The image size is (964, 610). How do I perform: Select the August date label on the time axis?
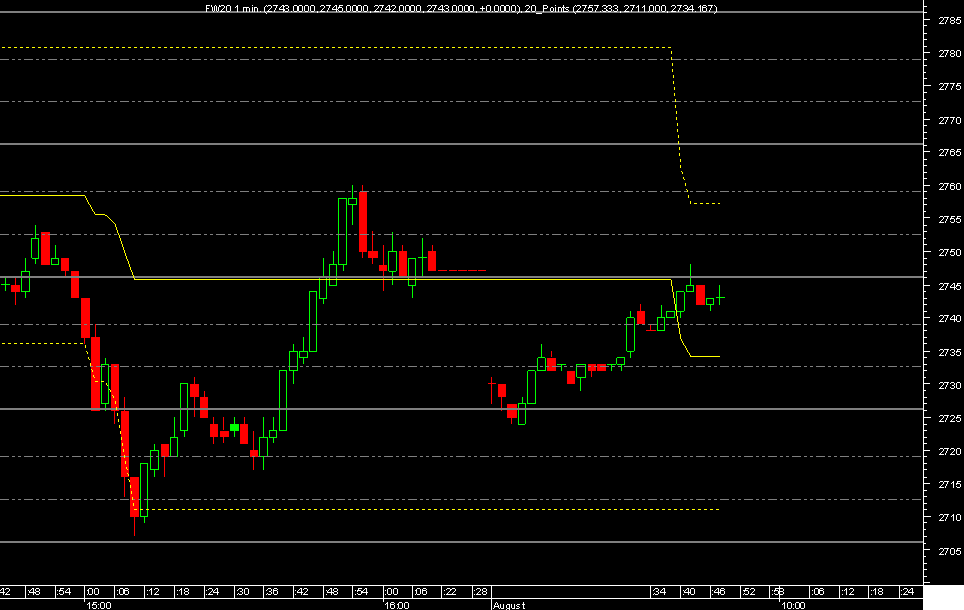(510, 605)
